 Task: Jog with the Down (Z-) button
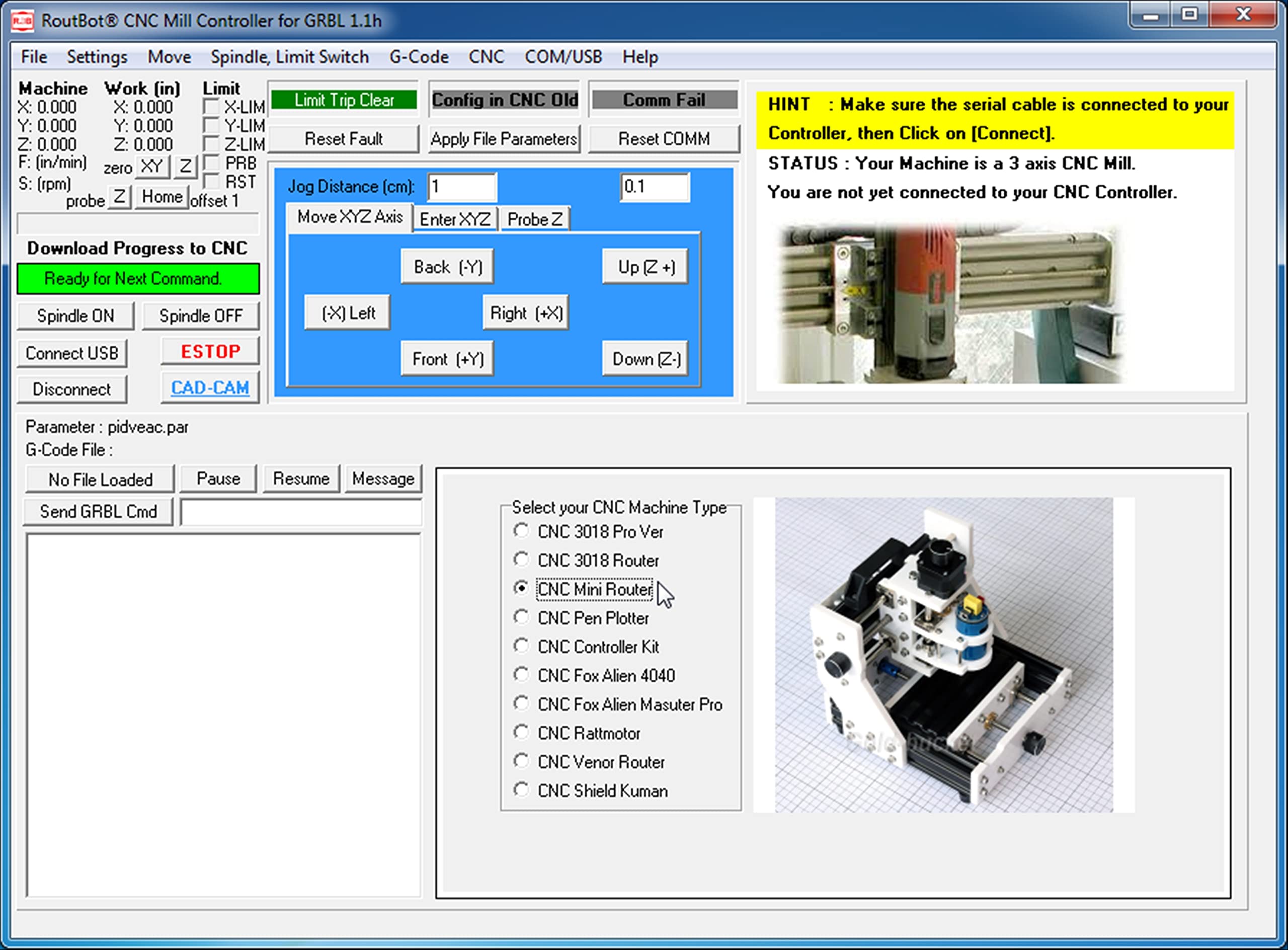click(646, 359)
